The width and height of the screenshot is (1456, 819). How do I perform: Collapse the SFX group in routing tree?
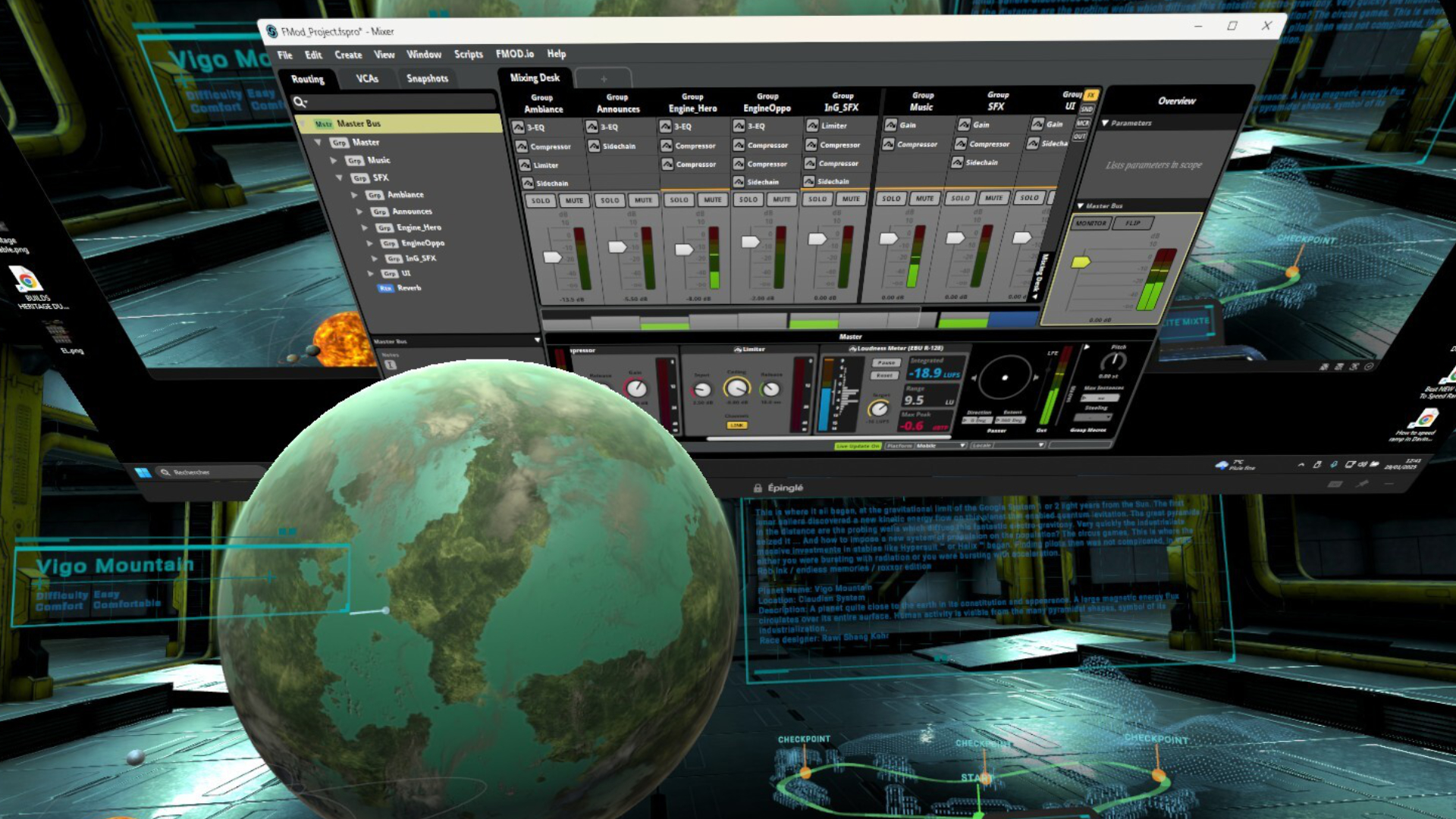tap(339, 178)
